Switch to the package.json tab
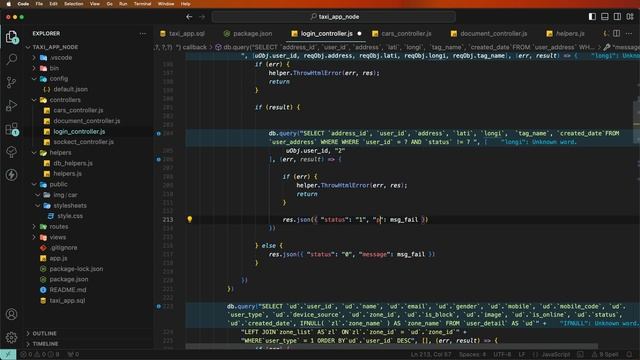This screenshot has height=360, width=640. click(248, 33)
